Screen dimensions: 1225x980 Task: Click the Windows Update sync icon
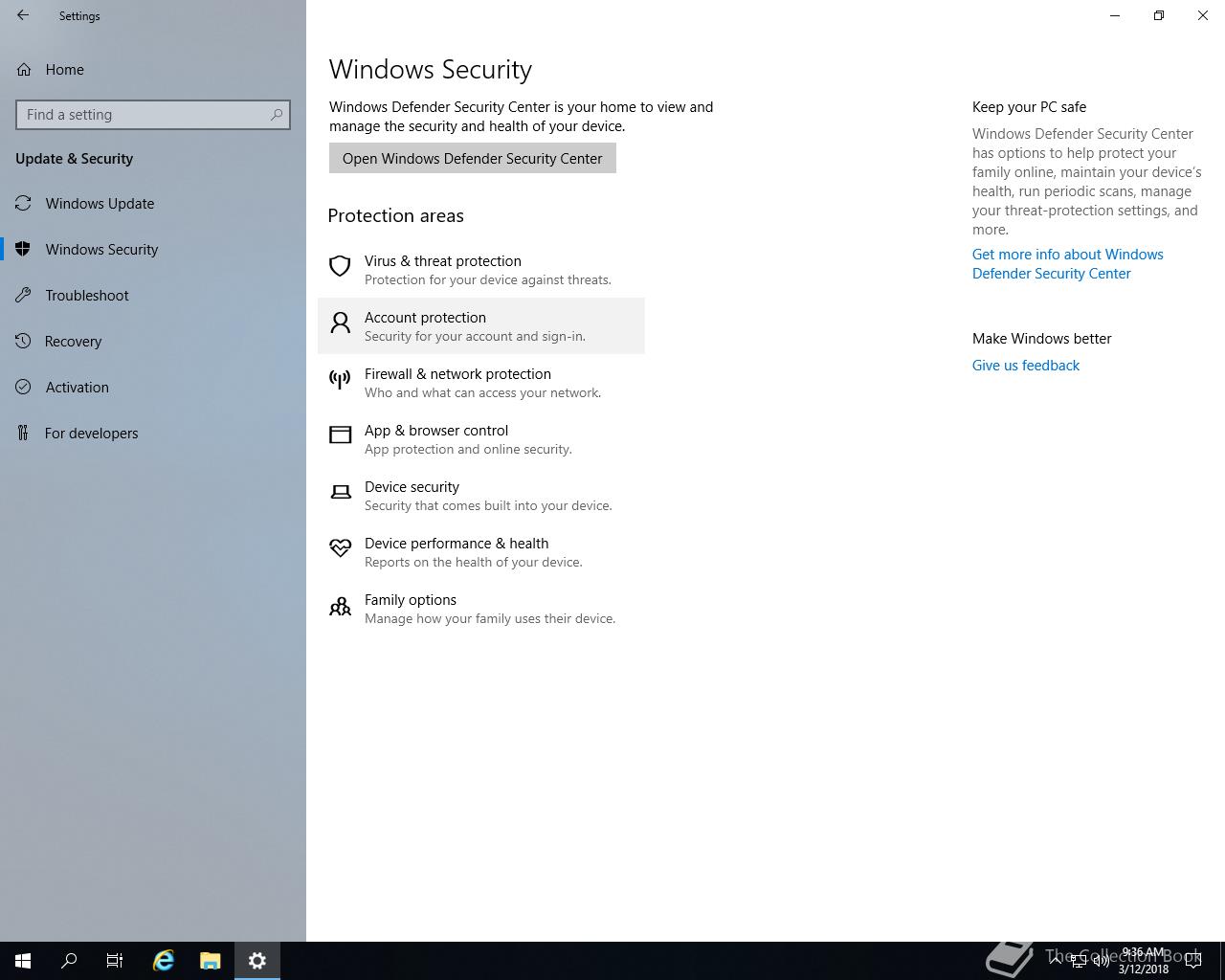(x=23, y=204)
